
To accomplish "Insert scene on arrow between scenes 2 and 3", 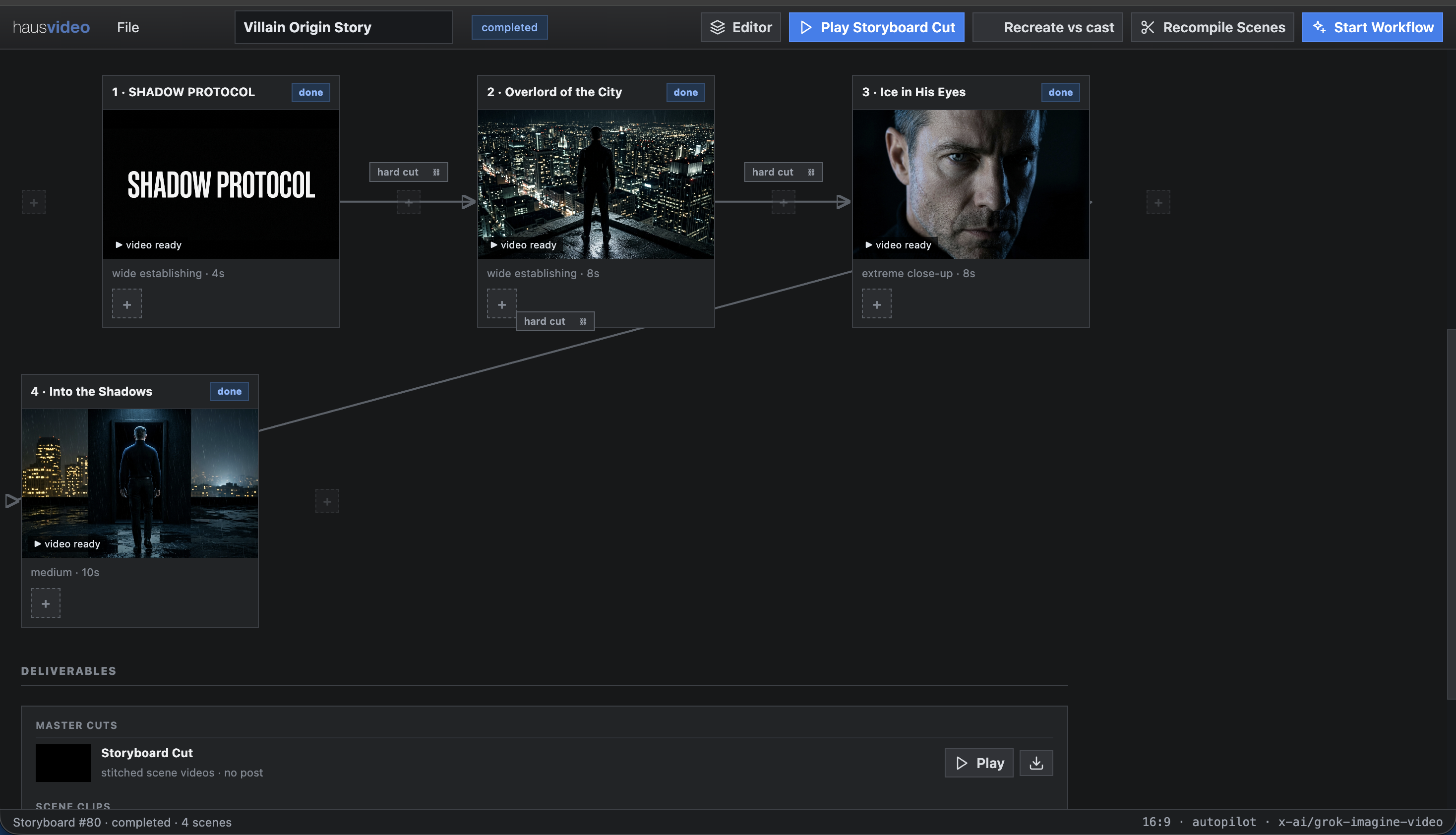I will [x=784, y=202].
